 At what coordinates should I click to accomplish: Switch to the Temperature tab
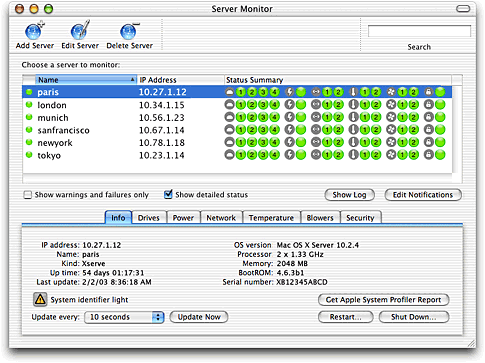271,218
